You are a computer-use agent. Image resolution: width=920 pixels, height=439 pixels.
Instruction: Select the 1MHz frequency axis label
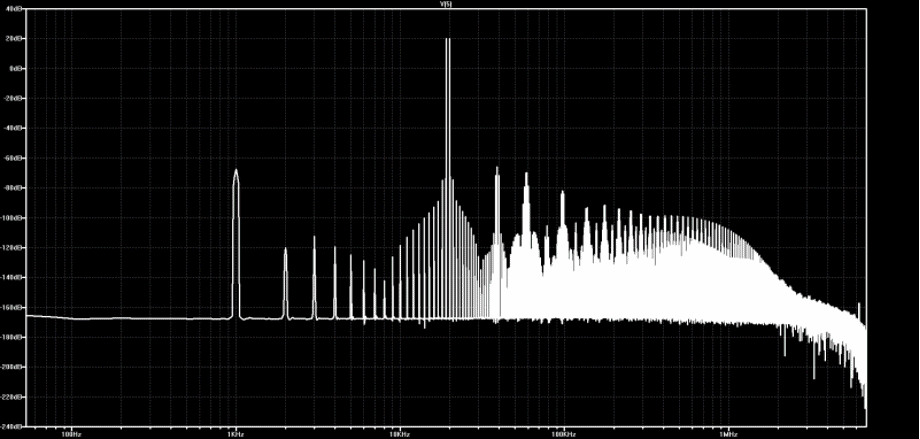(728, 434)
